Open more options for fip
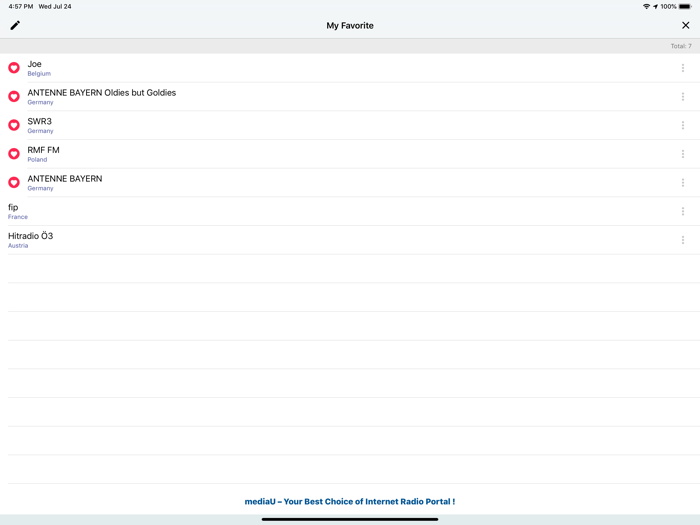Viewport: 700px width, 525px height. [683, 211]
